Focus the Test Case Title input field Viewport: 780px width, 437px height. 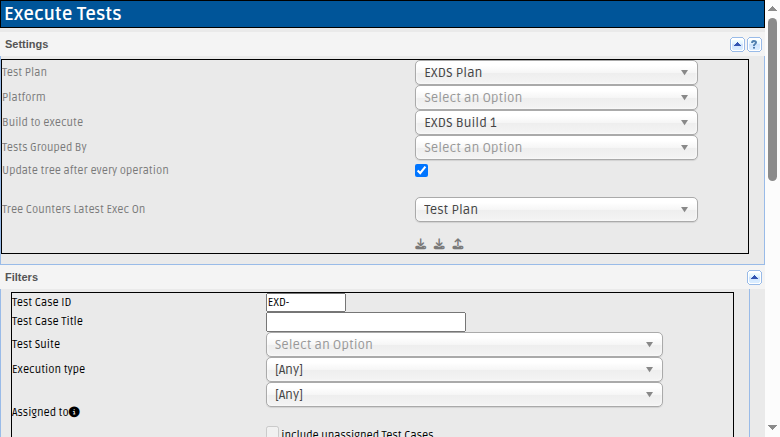pos(366,322)
